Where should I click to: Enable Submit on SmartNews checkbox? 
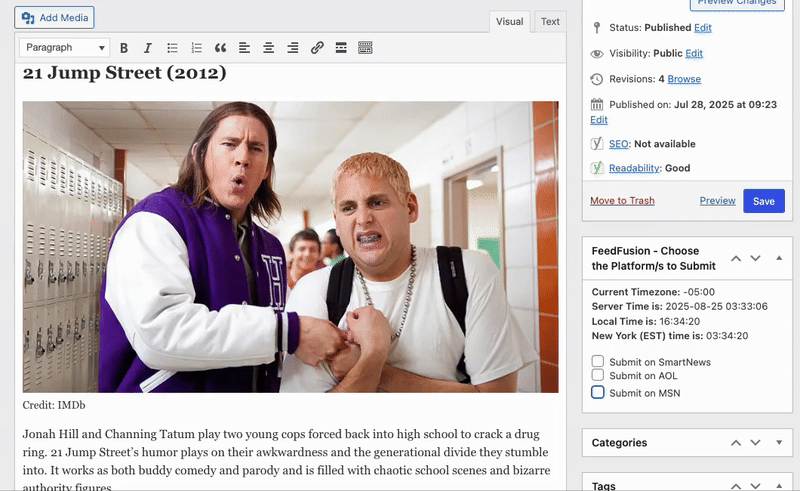[x=597, y=361]
